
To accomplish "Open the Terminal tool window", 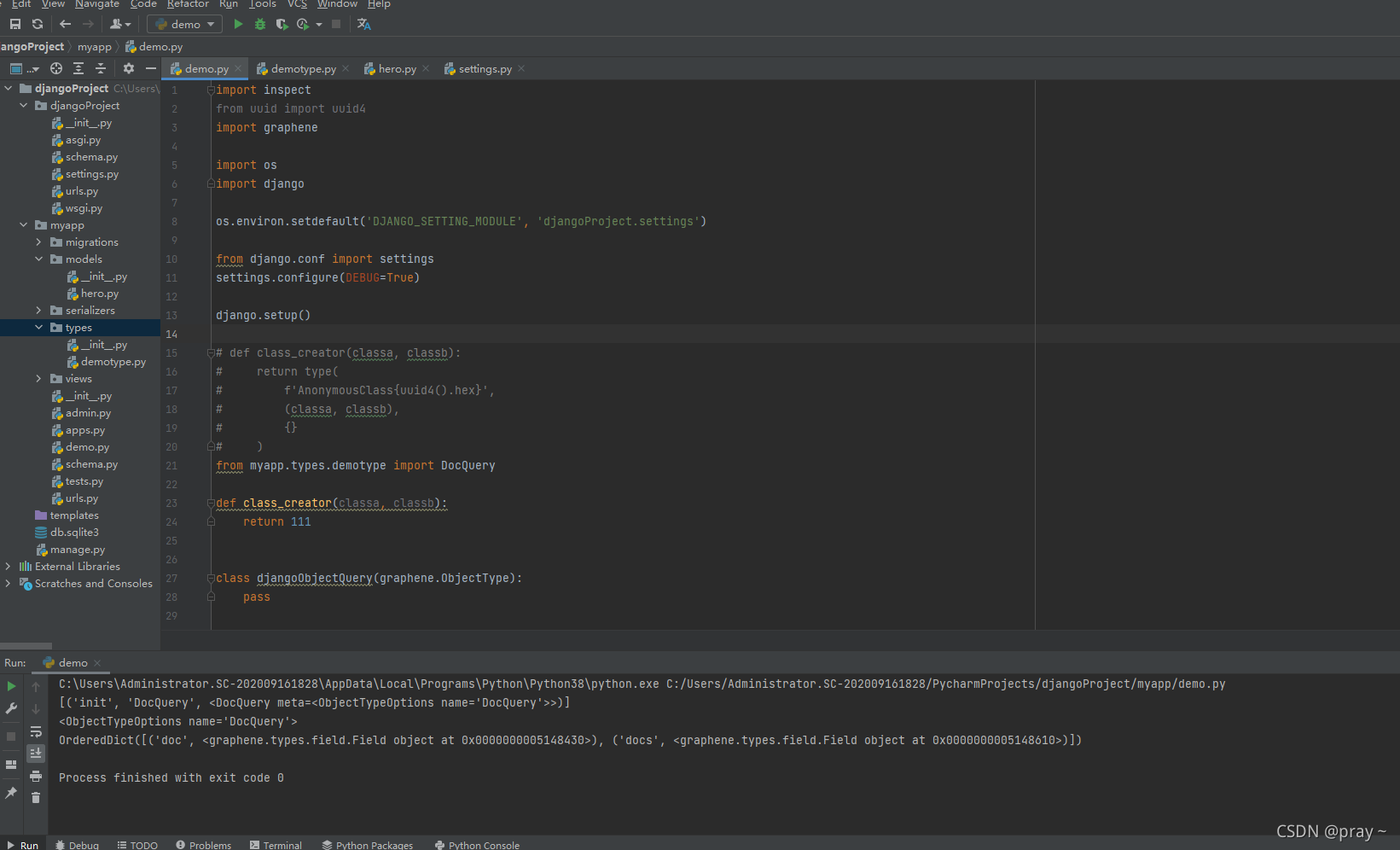I will [x=276, y=844].
